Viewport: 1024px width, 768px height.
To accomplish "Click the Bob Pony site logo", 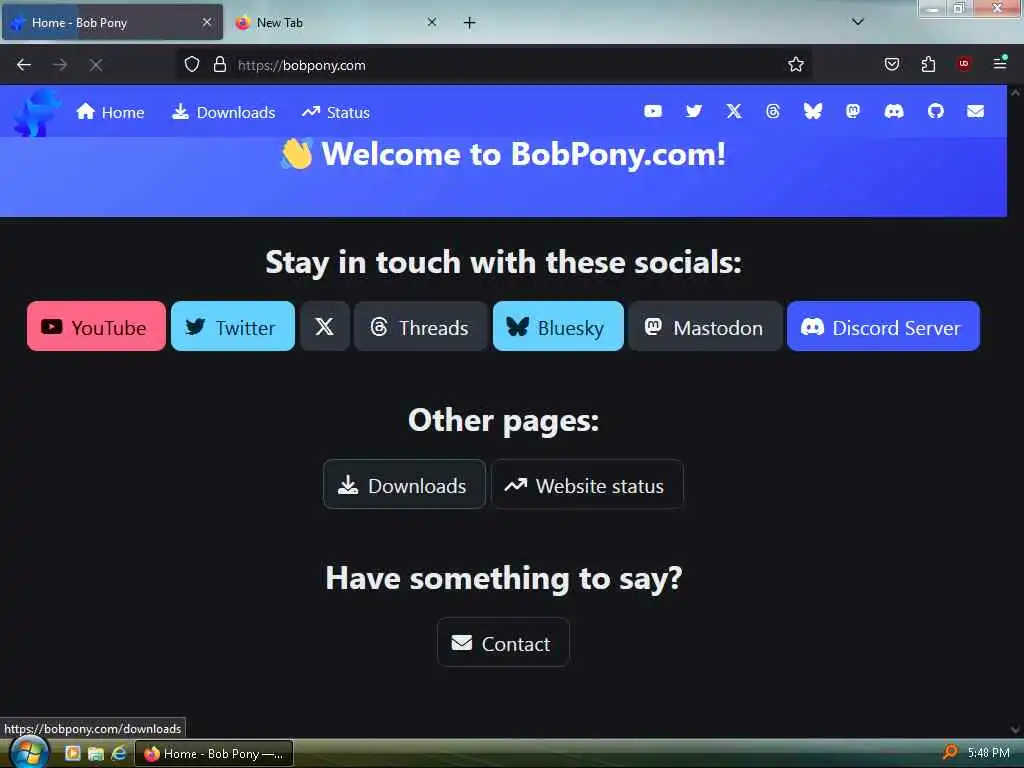I will point(37,113).
